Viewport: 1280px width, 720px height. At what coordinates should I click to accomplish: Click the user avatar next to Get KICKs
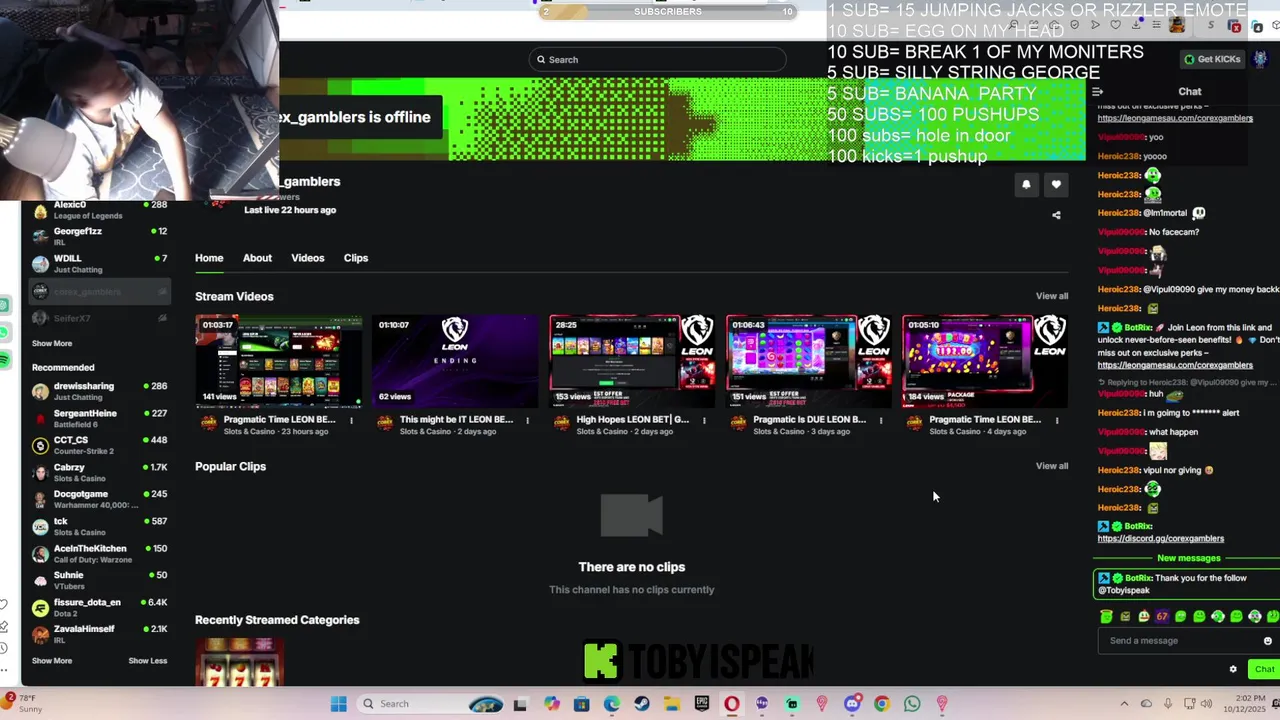click(x=1261, y=59)
